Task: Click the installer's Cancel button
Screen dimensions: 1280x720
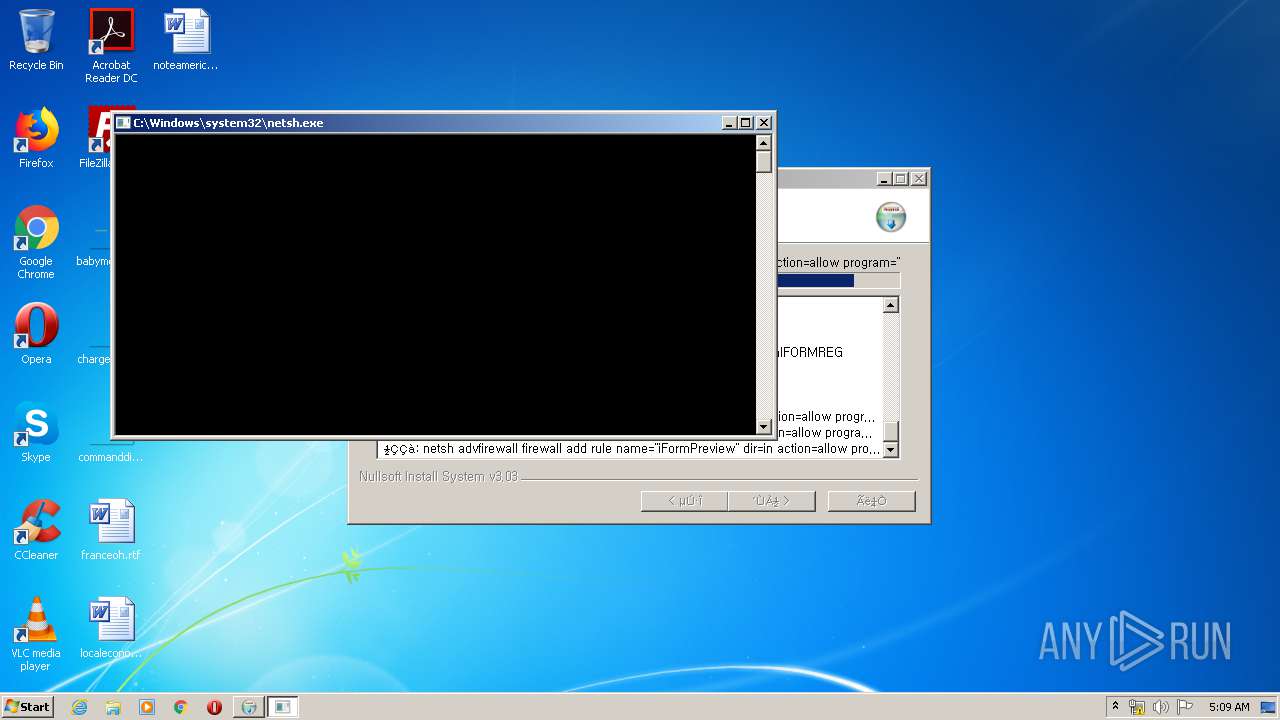Action: click(872, 501)
